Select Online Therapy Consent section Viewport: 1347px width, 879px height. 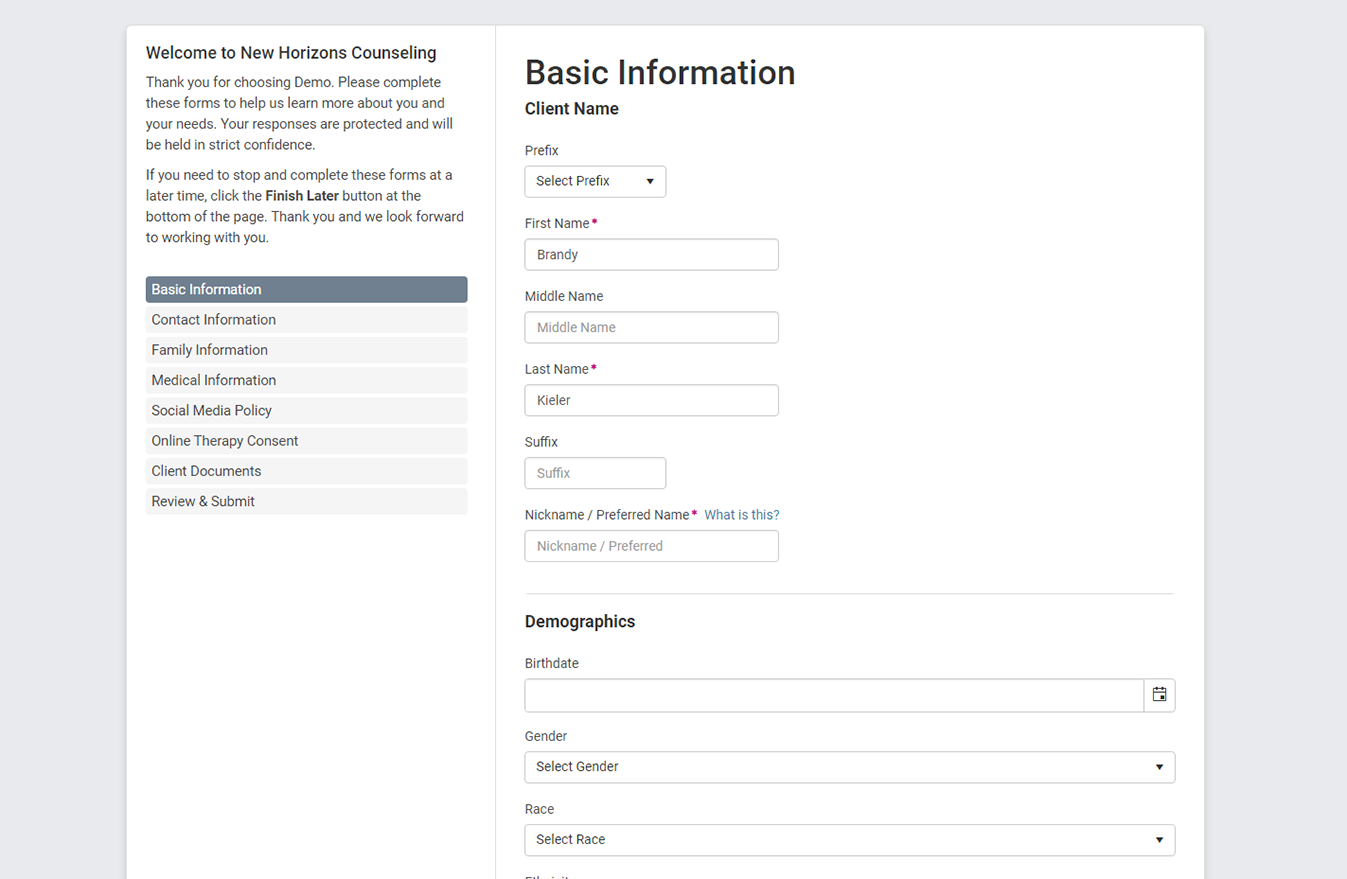click(x=306, y=441)
